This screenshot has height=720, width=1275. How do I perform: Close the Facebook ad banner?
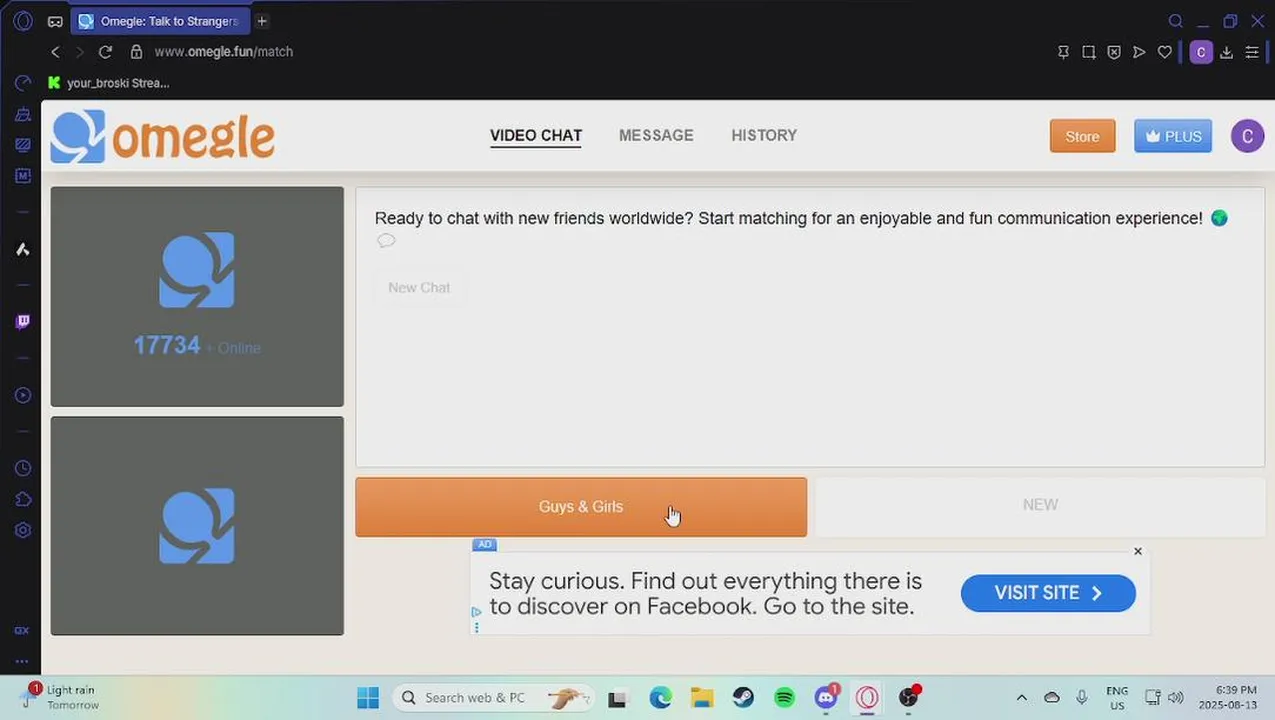pos(1138,551)
